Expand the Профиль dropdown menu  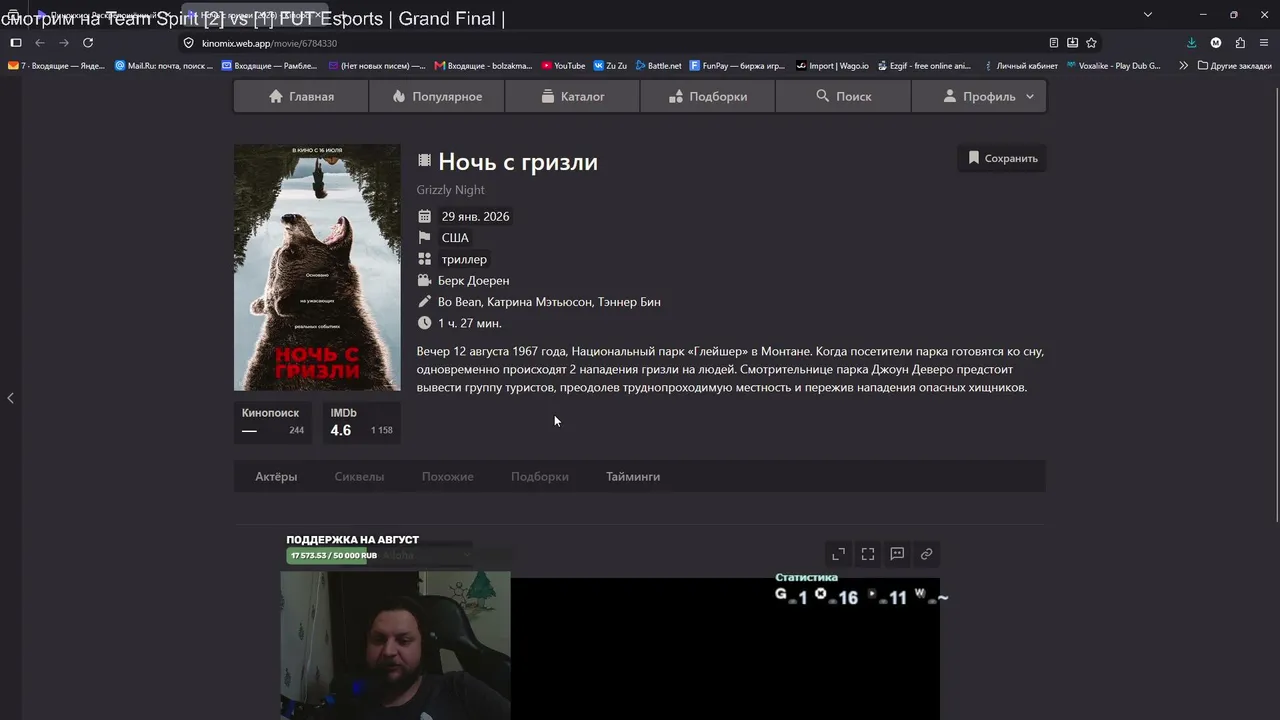(x=978, y=96)
